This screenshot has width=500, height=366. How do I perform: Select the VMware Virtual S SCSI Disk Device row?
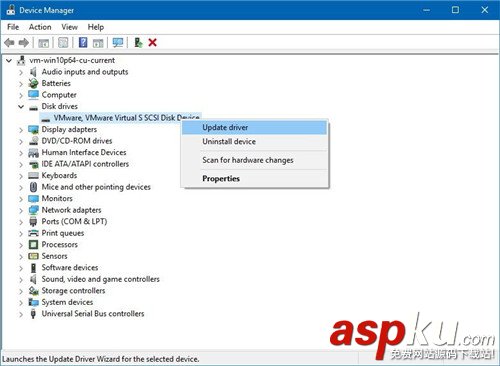120,118
